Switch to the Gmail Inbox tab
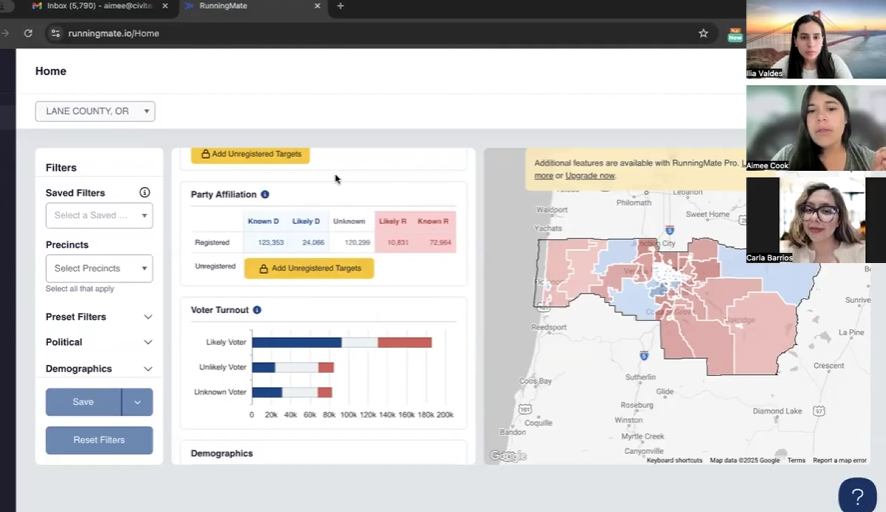886x512 pixels. pos(99,6)
